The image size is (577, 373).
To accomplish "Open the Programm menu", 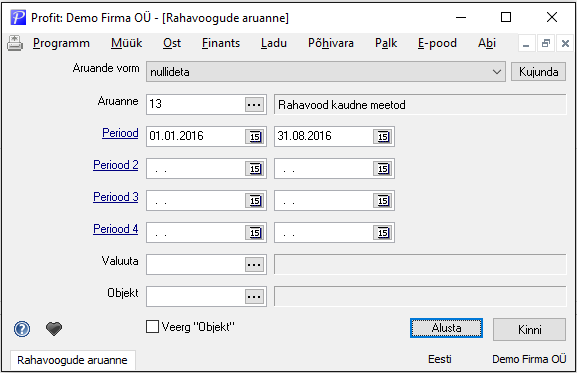I will (61, 43).
